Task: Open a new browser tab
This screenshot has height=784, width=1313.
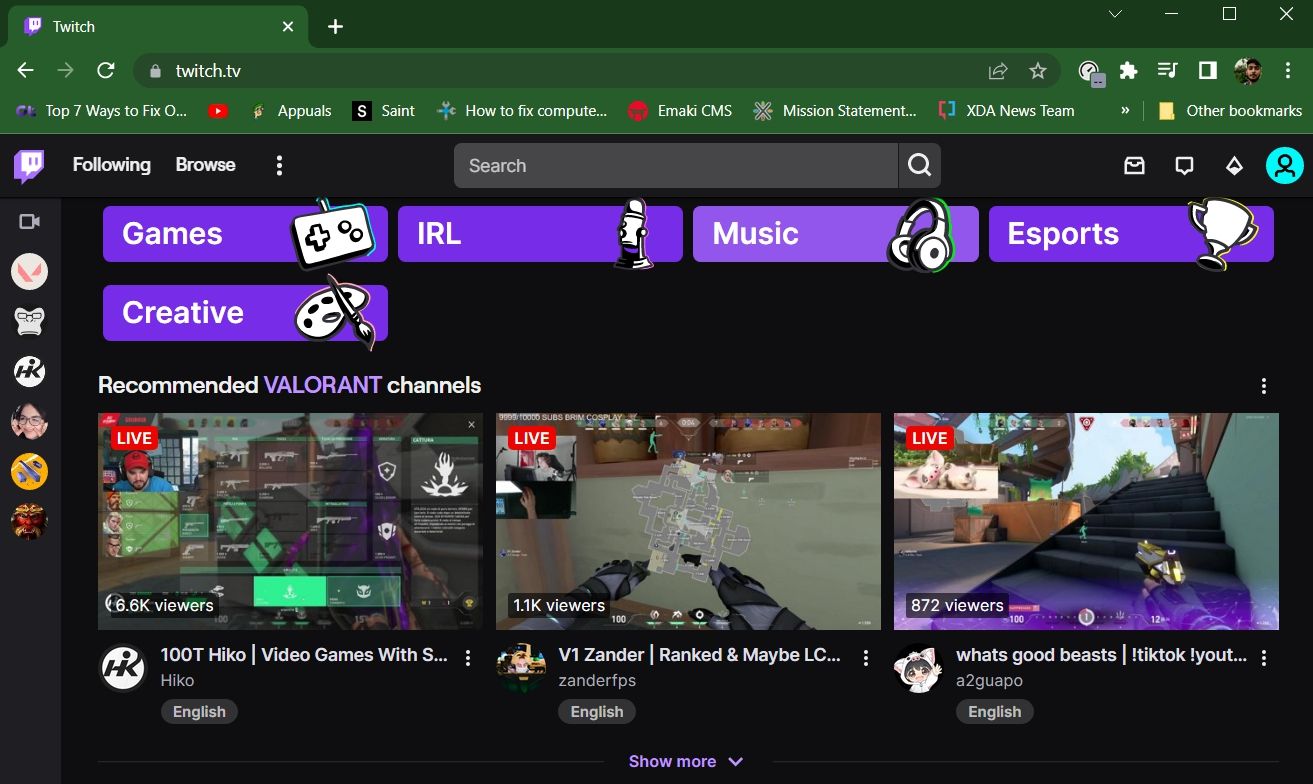Action: (335, 27)
